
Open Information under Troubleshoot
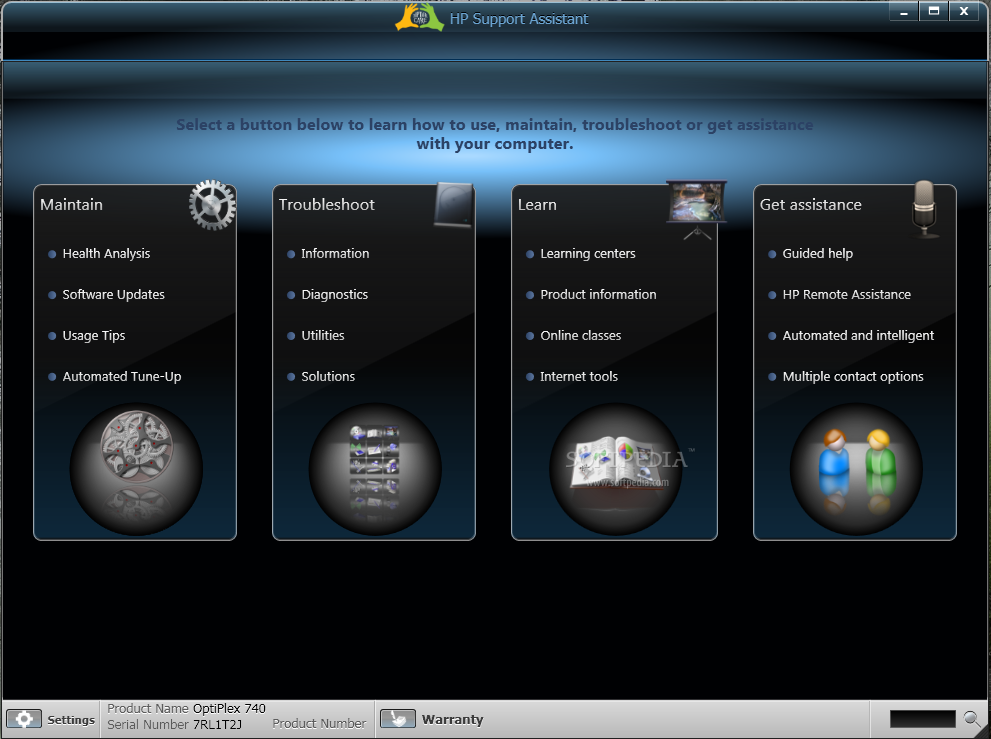(x=335, y=253)
